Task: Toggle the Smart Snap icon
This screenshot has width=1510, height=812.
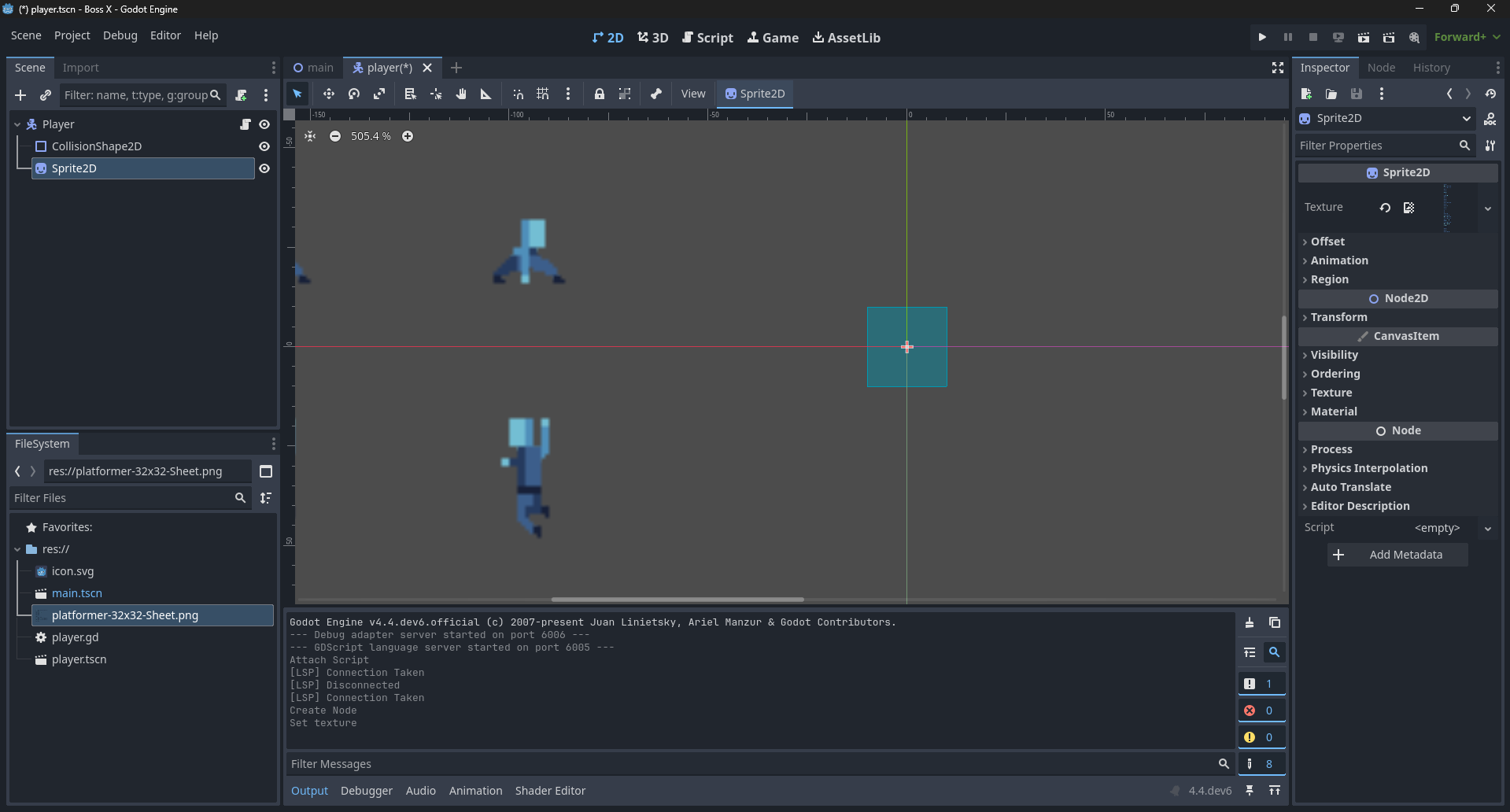Action: [518, 94]
